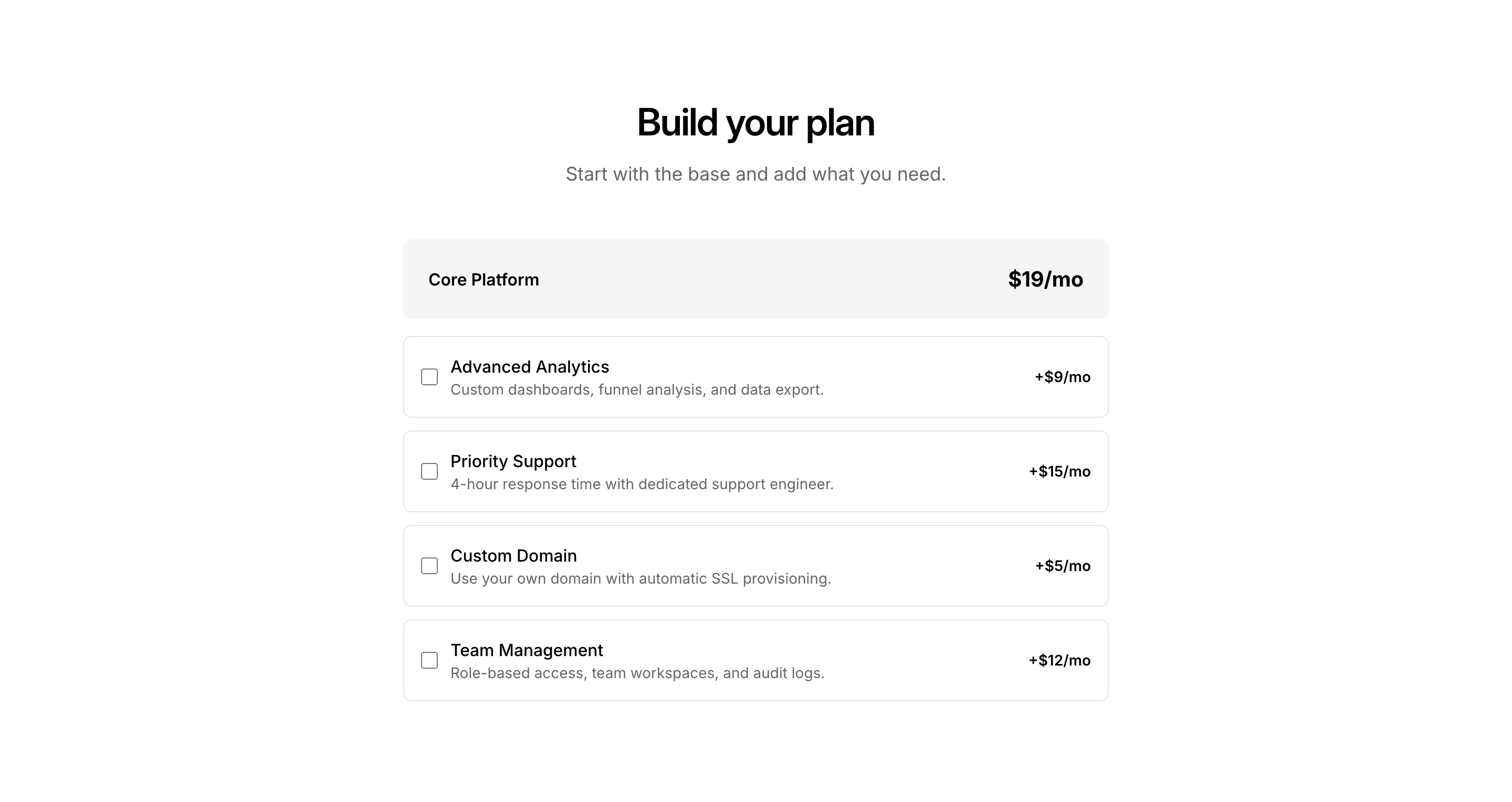
Task: Toggle the Team Management checkbox
Action: [x=429, y=660]
